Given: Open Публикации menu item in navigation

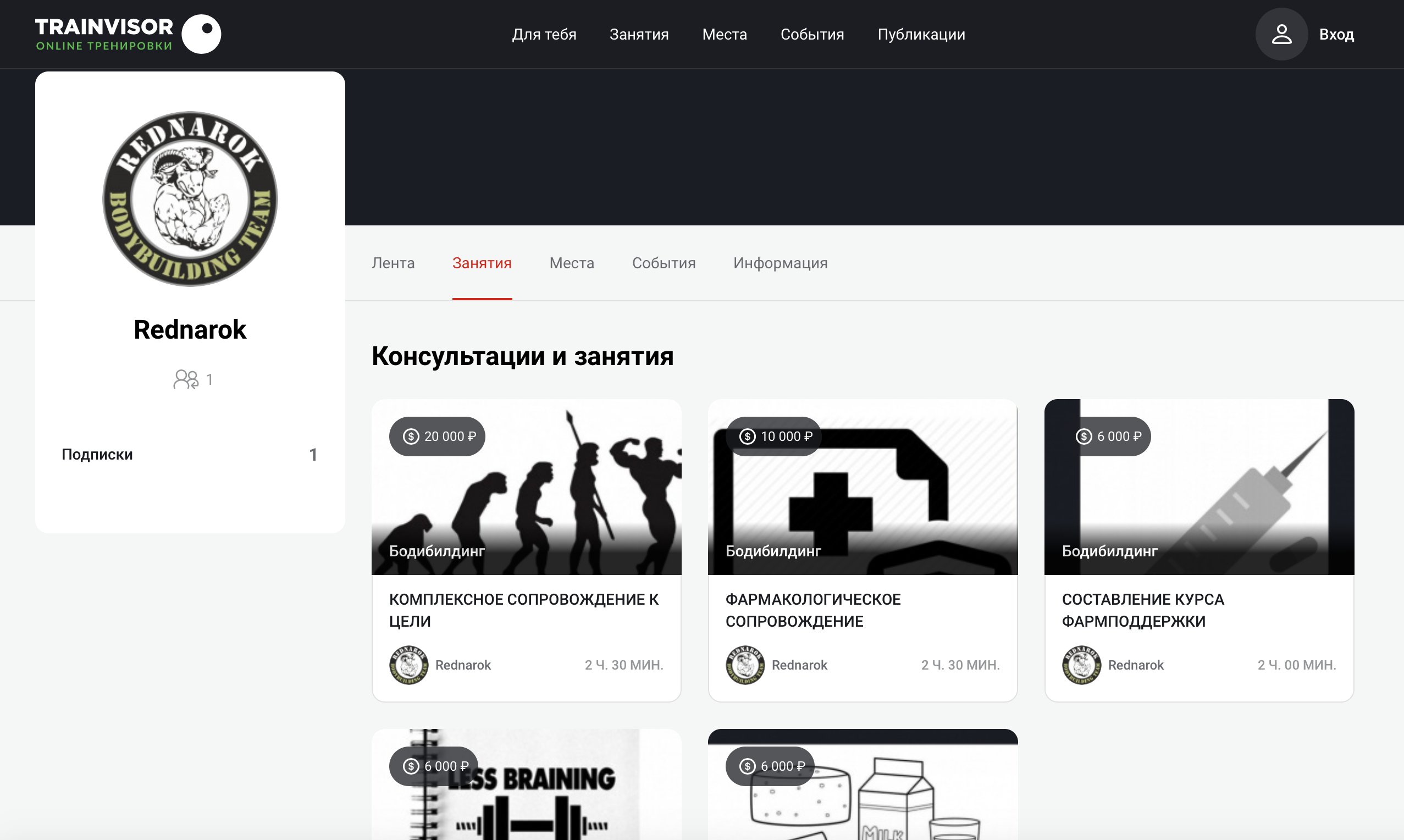Looking at the screenshot, I should (921, 34).
